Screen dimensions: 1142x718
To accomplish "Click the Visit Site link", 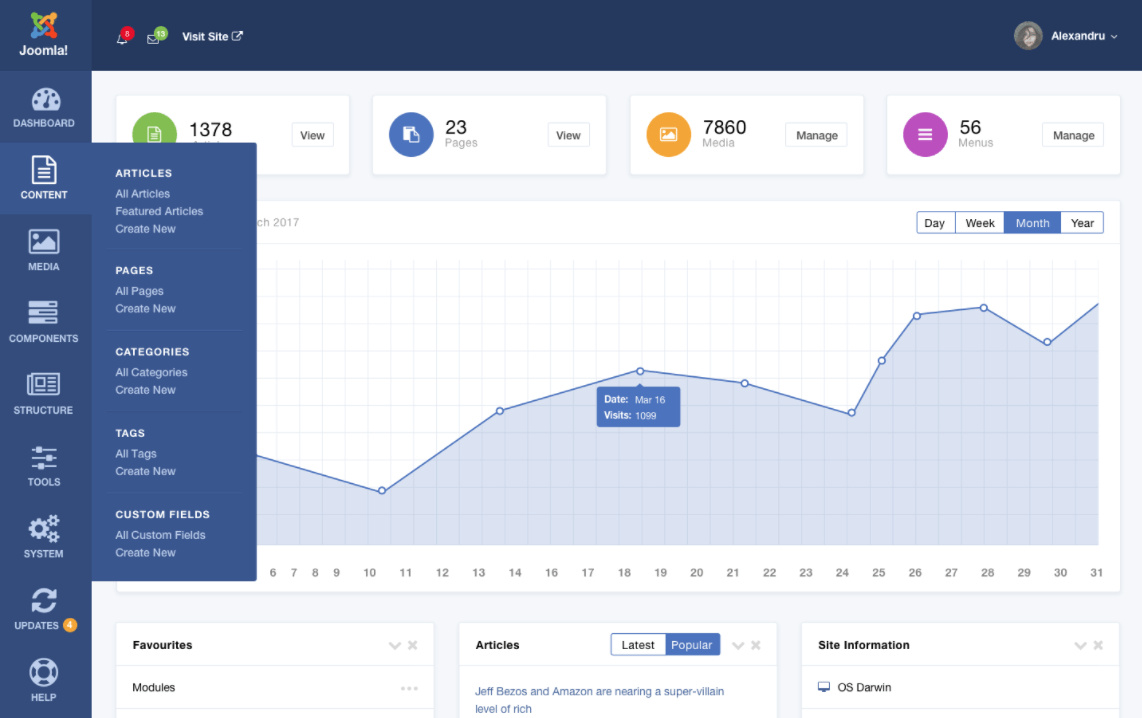I will click(x=212, y=36).
